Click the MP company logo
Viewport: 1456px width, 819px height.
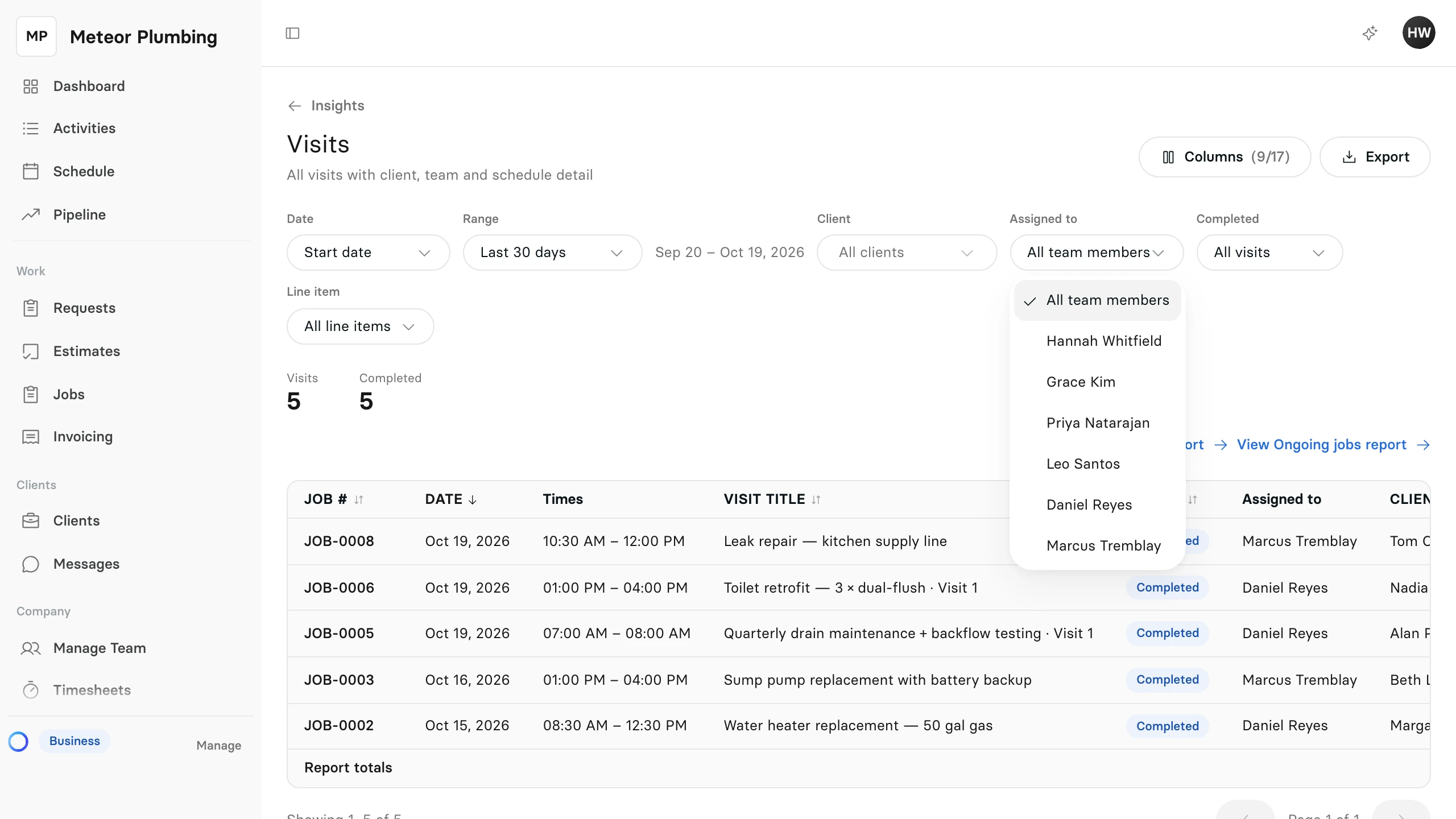36,36
